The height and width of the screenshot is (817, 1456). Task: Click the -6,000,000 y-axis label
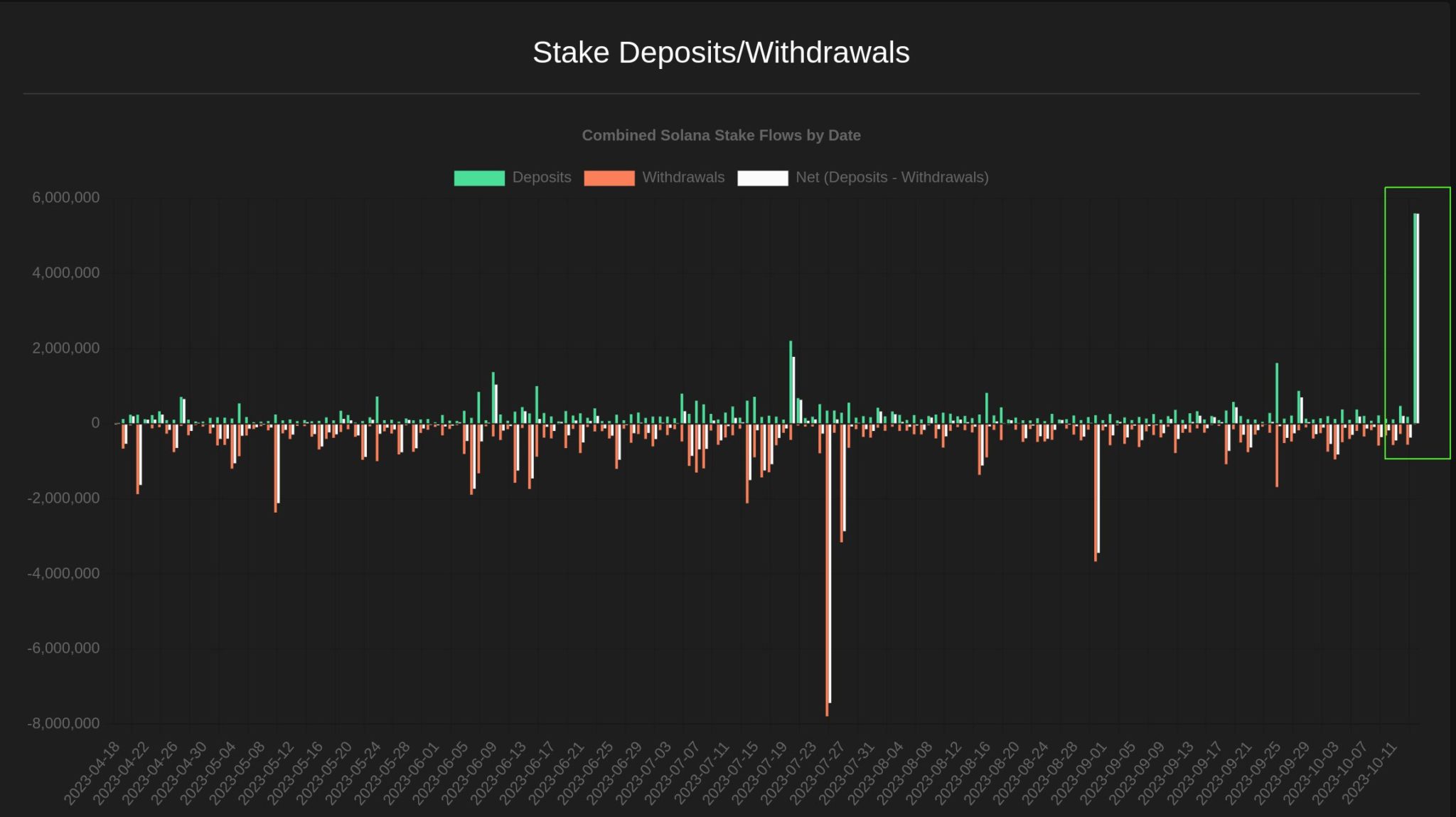coord(63,648)
